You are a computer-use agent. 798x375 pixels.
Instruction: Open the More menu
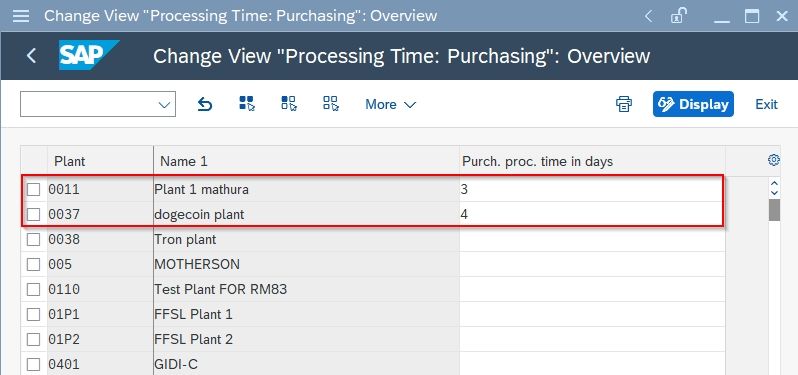click(390, 104)
